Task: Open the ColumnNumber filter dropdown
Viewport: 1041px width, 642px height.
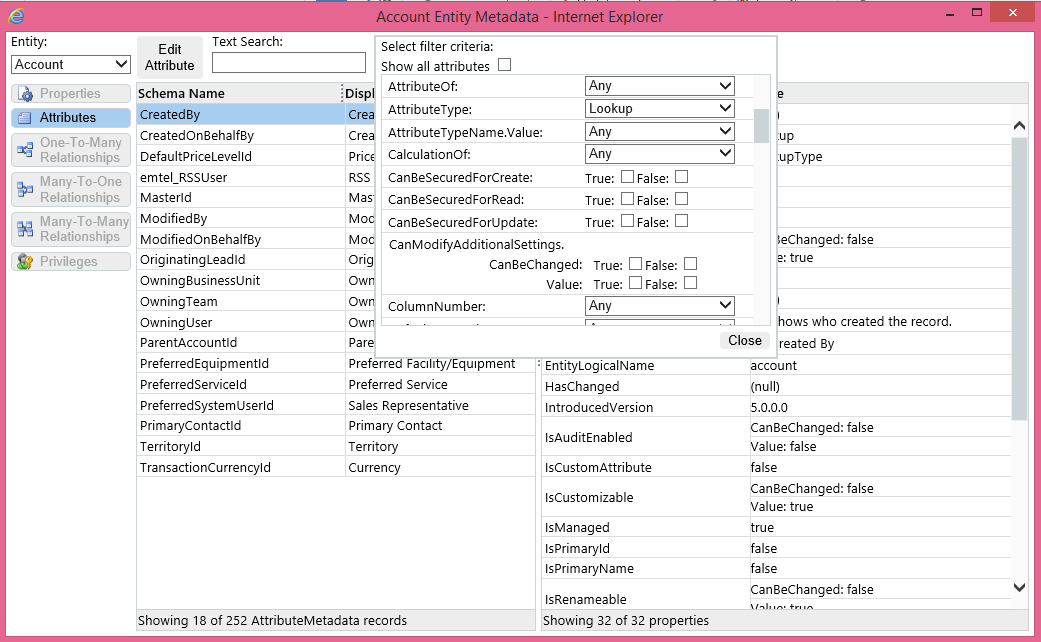Action: pyautogui.click(x=660, y=305)
